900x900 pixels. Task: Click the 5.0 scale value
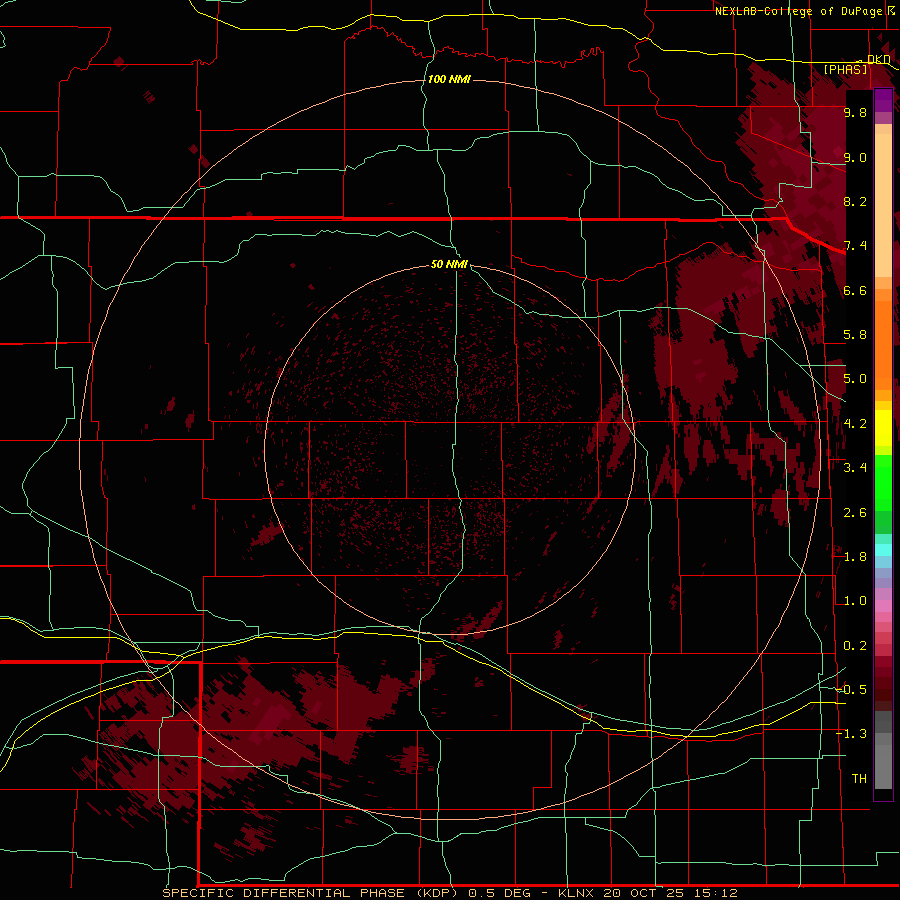click(x=855, y=379)
